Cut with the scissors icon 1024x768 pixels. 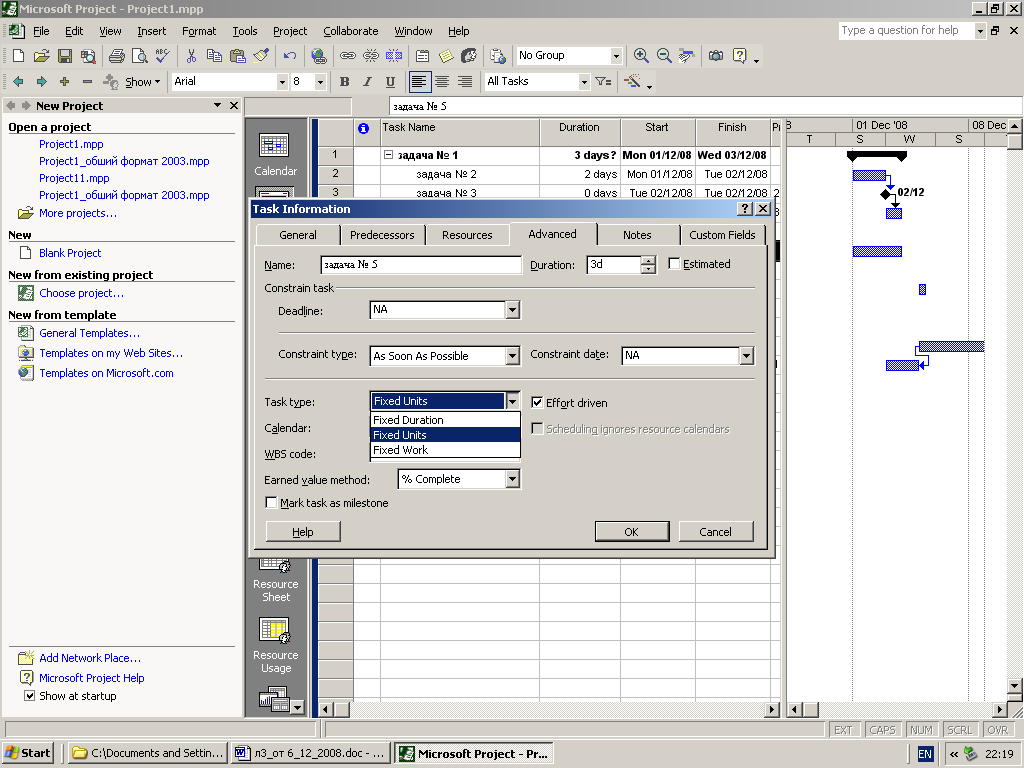coord(191,56)
